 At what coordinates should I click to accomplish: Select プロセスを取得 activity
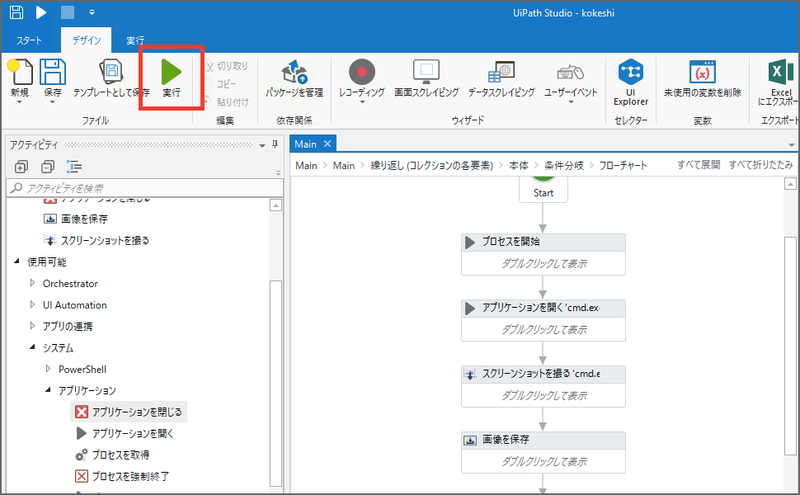coord(112,455)
